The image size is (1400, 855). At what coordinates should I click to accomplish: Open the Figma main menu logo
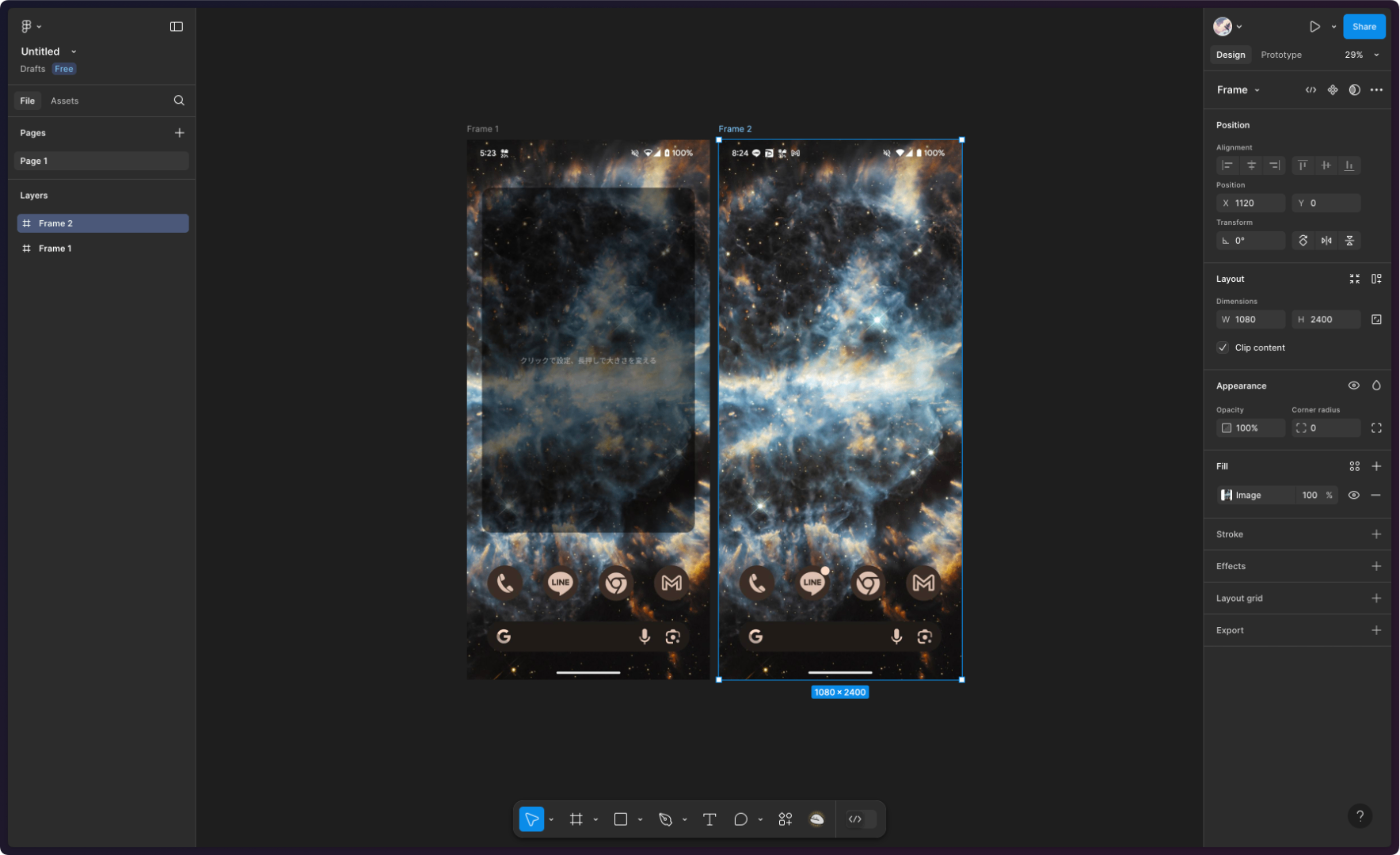click(x=27, y=26)
